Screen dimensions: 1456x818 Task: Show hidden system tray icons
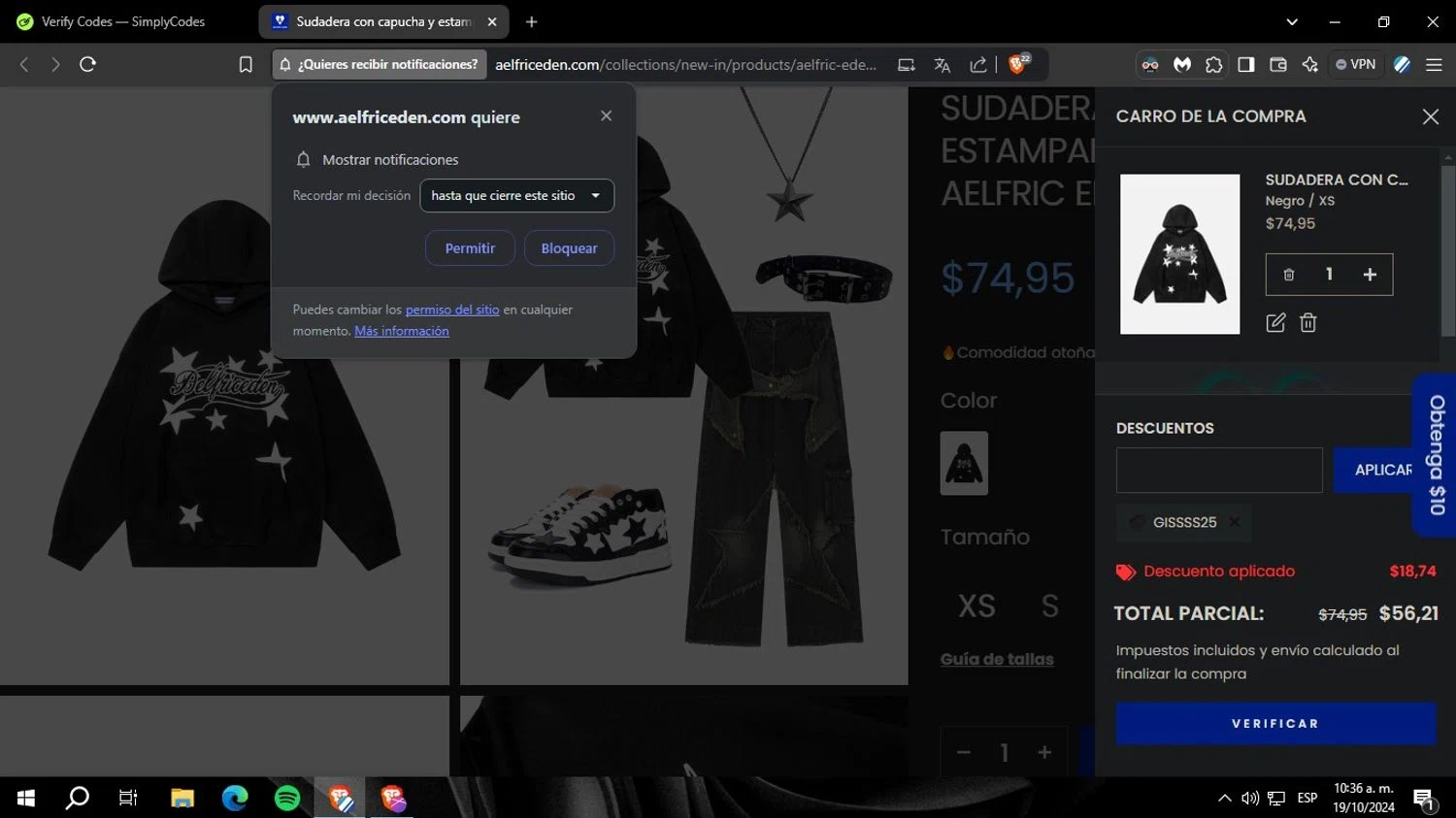coord(1224,798)
